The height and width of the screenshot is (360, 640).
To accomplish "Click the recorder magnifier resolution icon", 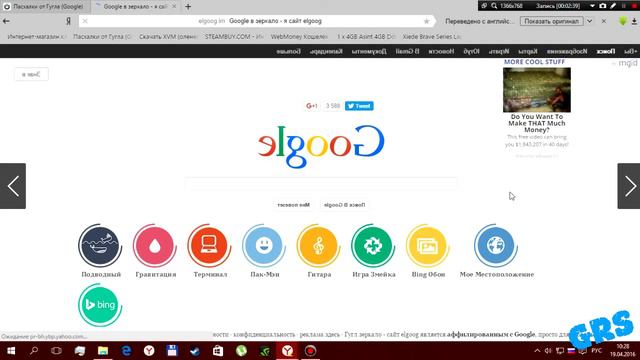I will point(494,6).
